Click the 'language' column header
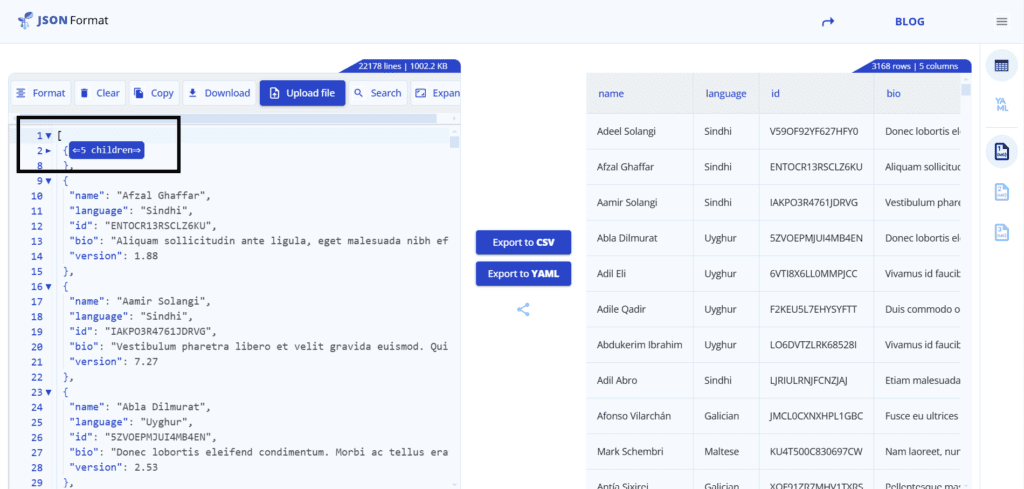The width and height of the screenshot is (1024, 489). [x=726, y=93]
